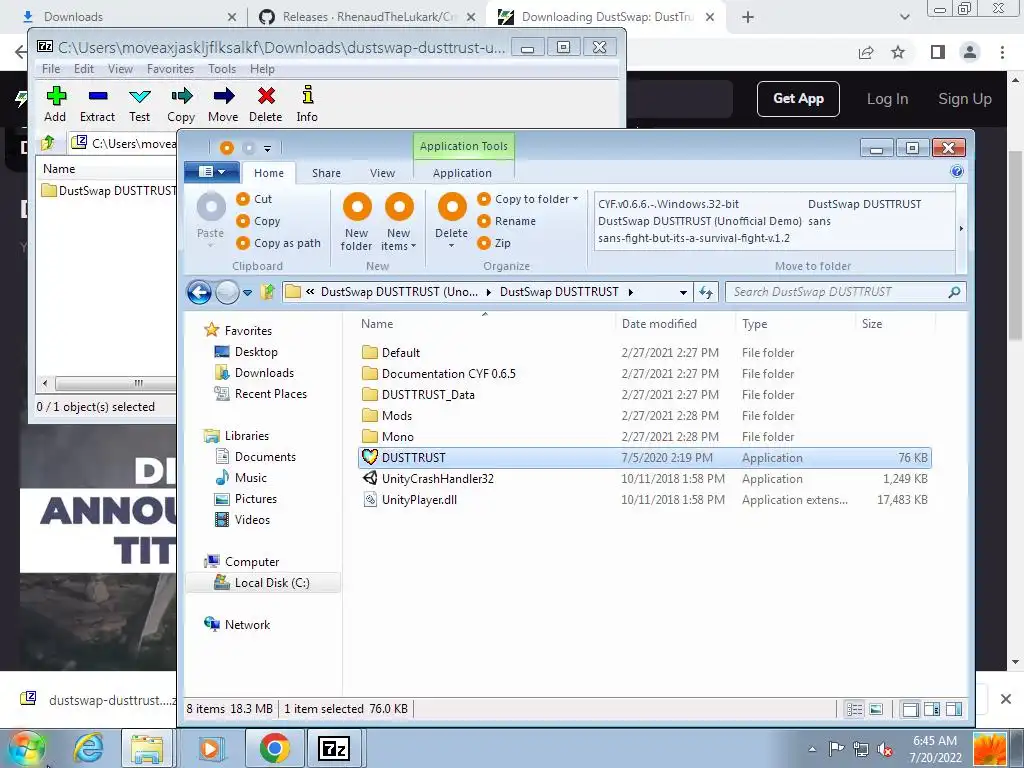Open New items dropdown
The width and height of the screenshot is (1024, 768).
pyautogui.click(x=398, y=222)
